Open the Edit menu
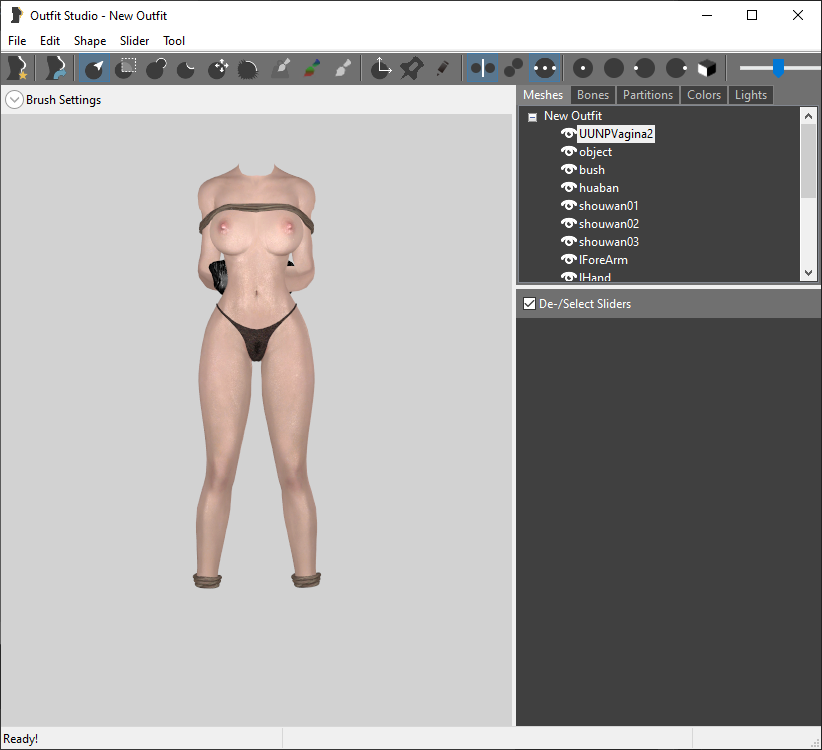This screenshot has height=750, width=822. click(x=50, y=41)
